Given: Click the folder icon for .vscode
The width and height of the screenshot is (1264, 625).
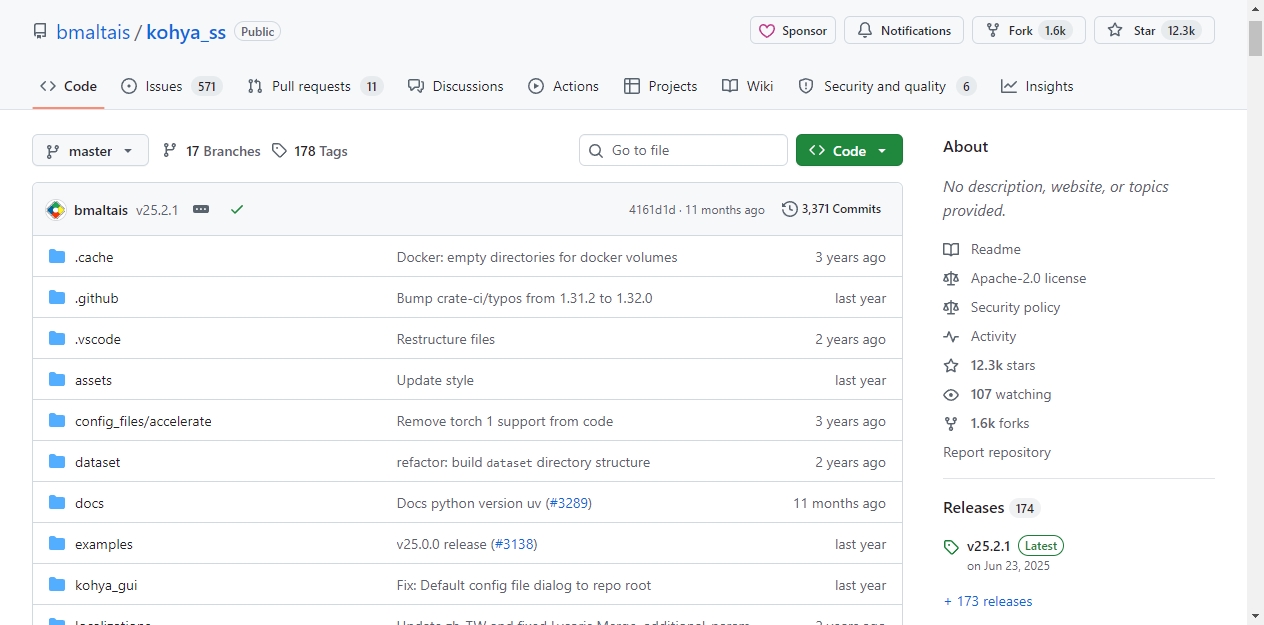Looking at the screenshot, I should click(x=57, y=339).
